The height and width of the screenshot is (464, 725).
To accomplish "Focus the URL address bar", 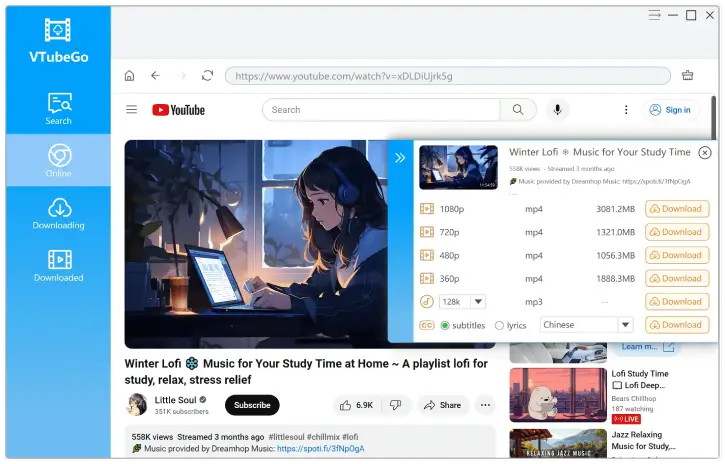I will click(448, 76).
